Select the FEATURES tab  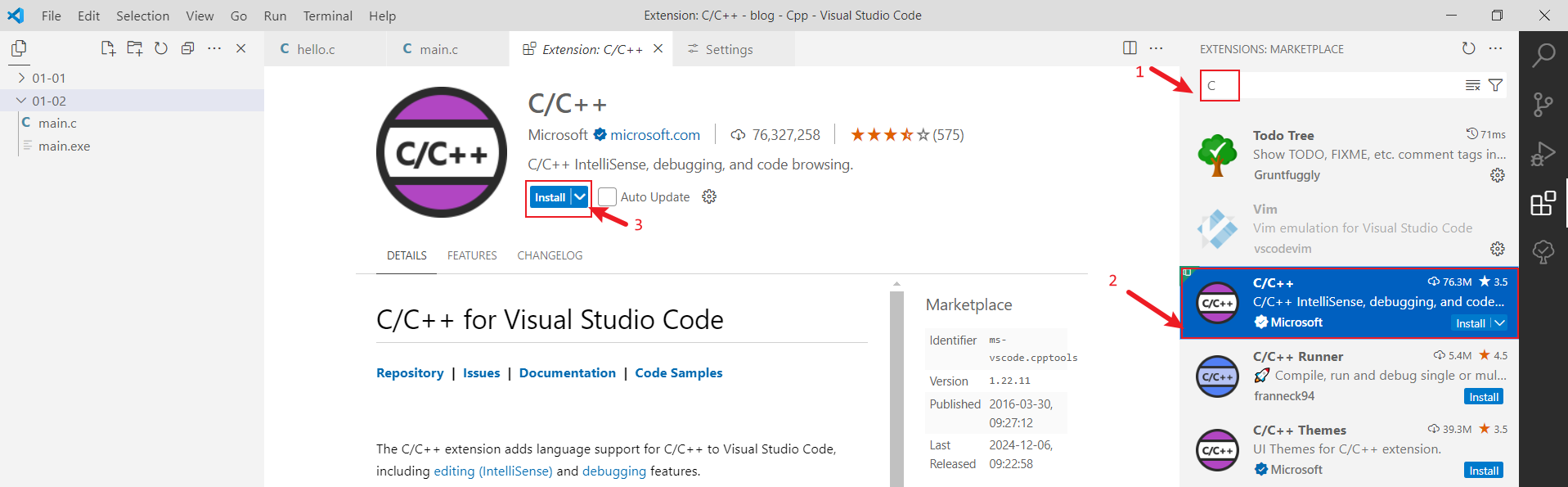click(x=472, y=255)
